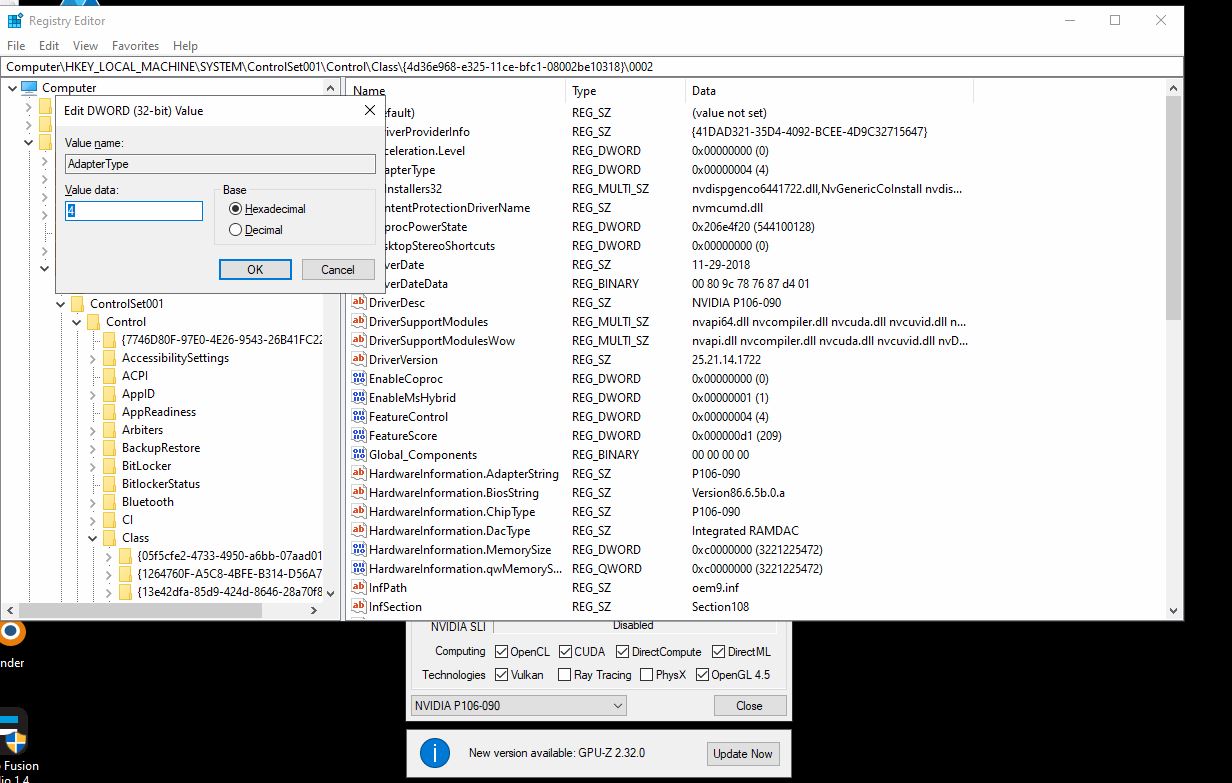1232x783 pixels.
Task: Toggle the OpenCL checkbox in GPU-Z
Action: click(x=501, y=652)
